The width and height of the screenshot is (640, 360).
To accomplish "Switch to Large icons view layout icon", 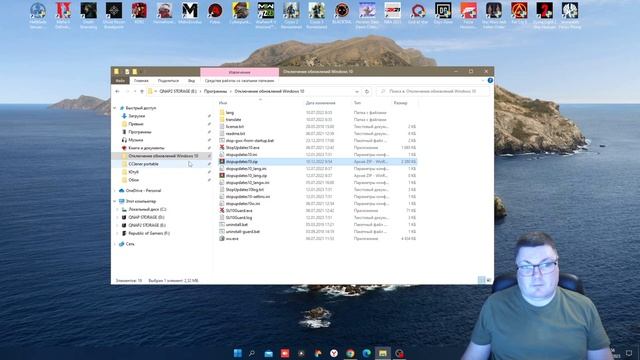I will pyautogui.click(x=489, y=280).
